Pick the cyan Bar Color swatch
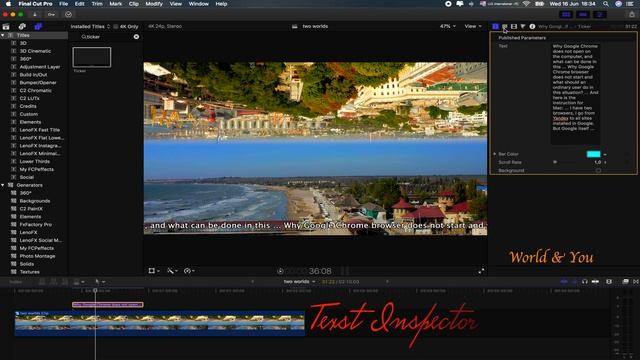The width and height of the screenshot is (640, 360). pos(593,154)
